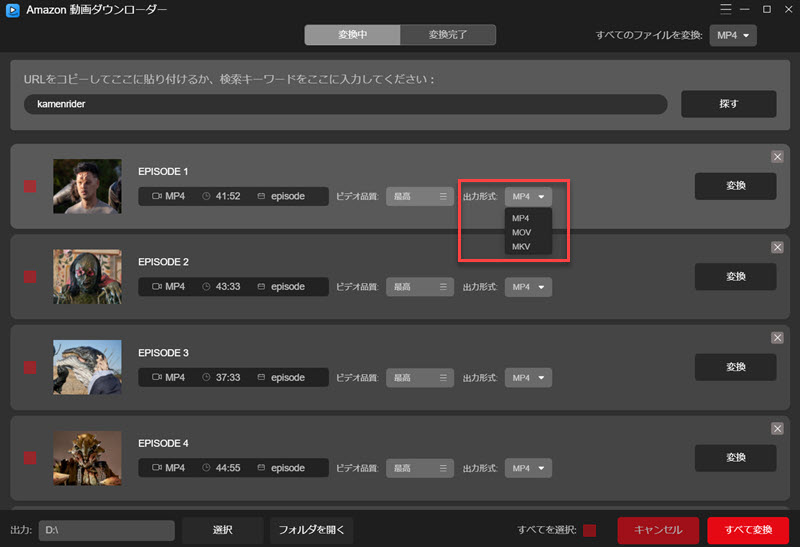
Task: Open output format dropdown for EPISODE 4
Action: click(x=528, y=468)
